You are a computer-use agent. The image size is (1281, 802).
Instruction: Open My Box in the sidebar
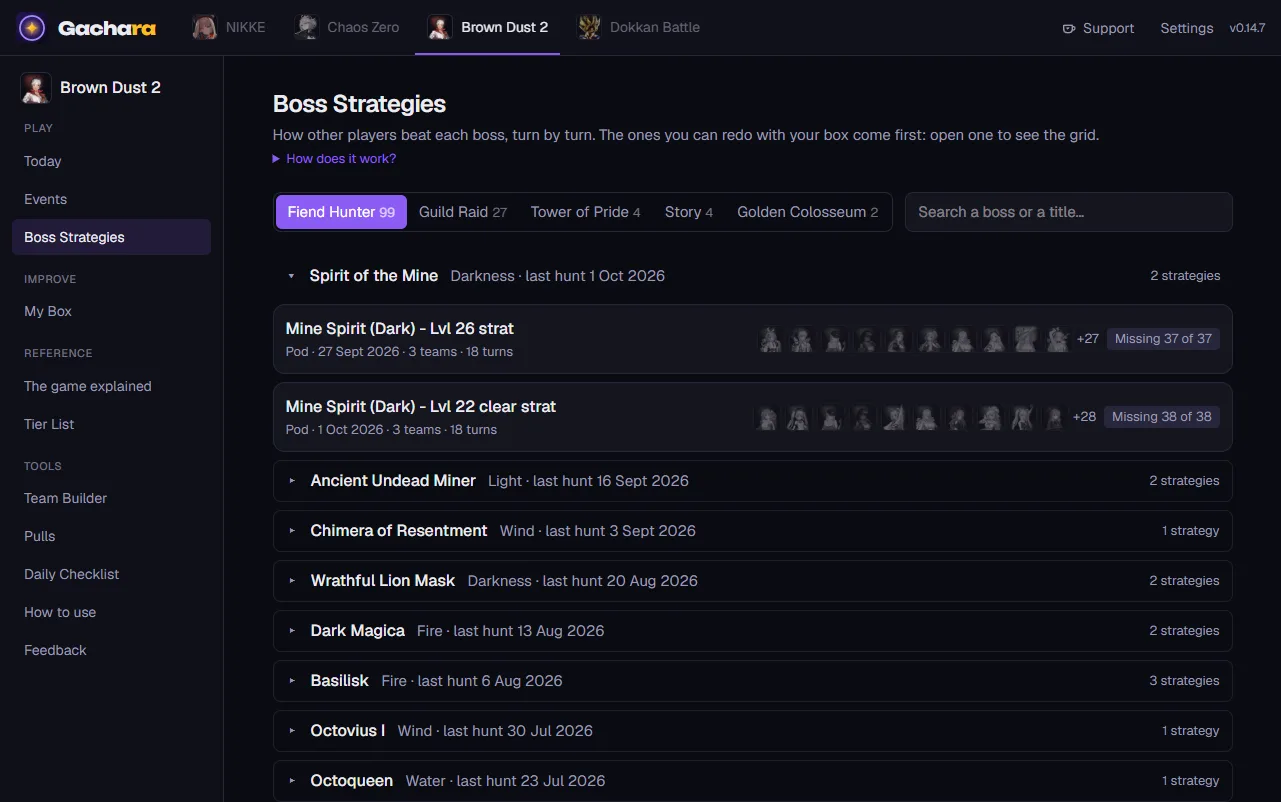click(x=111, y=311)
